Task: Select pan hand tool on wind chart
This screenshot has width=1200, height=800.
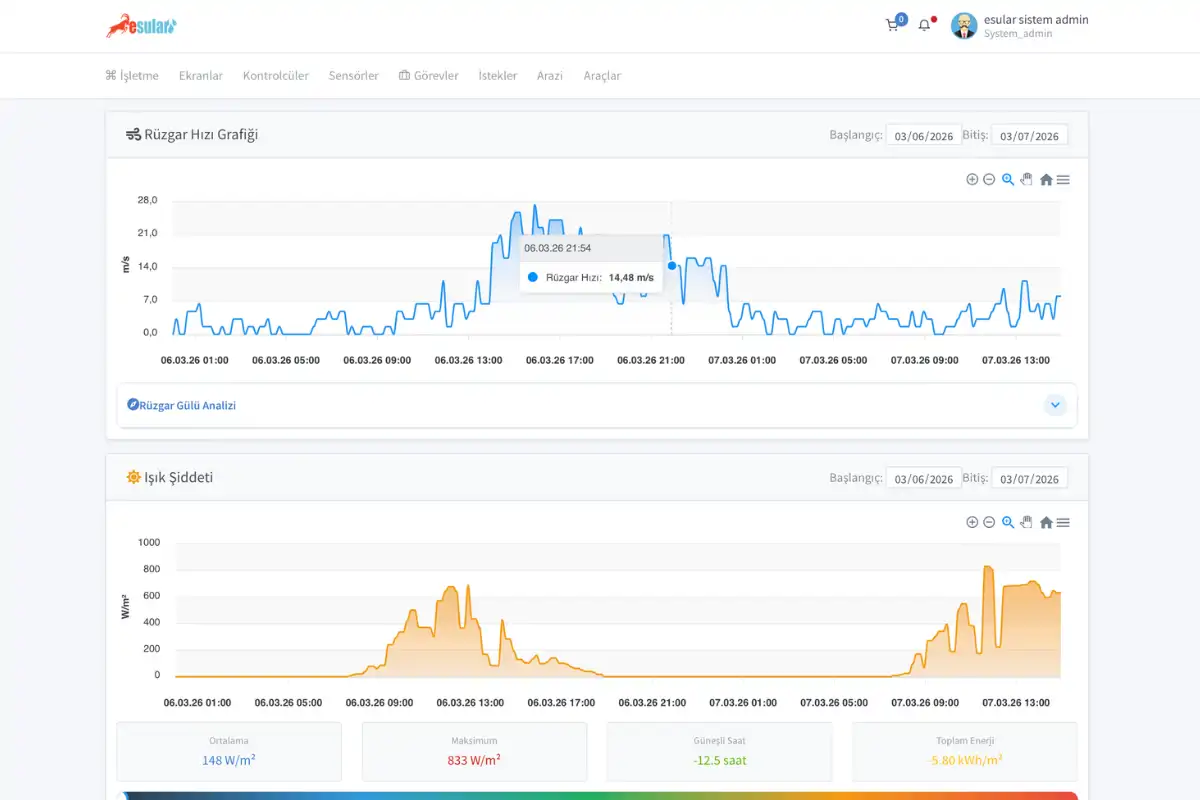Action: tap(1026, 179)
